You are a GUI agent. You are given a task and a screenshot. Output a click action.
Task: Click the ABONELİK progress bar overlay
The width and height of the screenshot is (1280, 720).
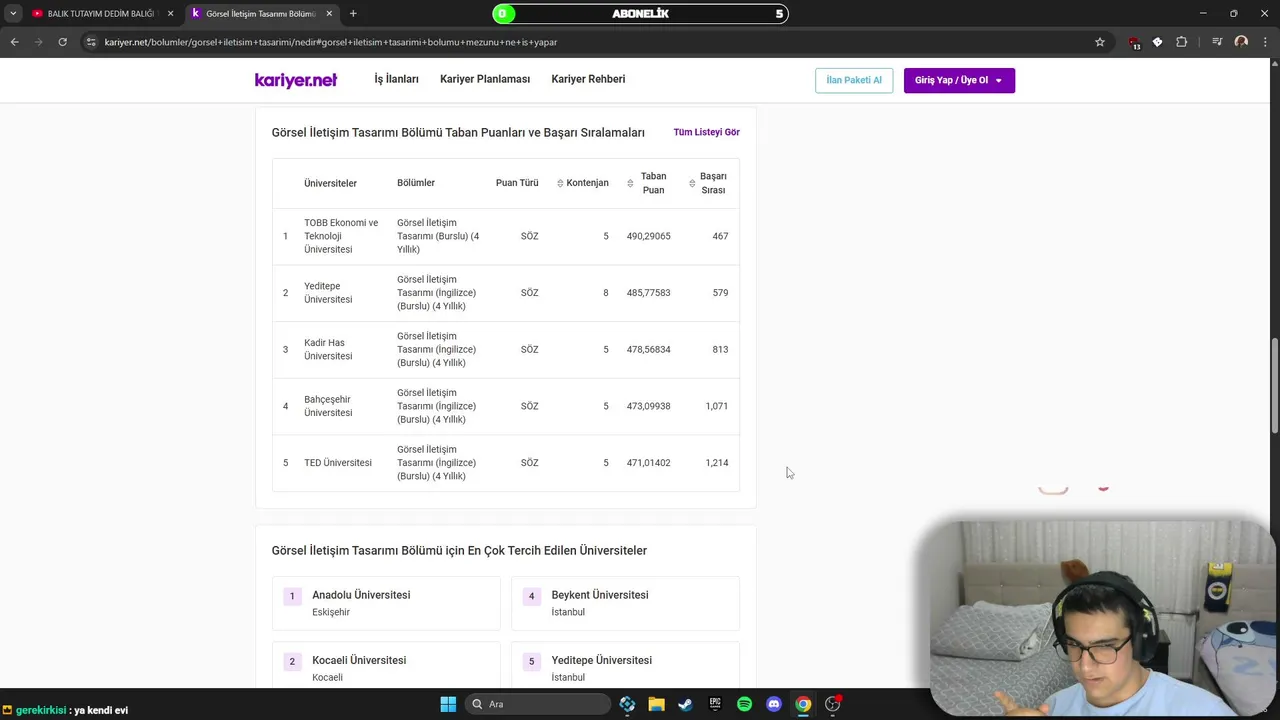tap(640, 14)
